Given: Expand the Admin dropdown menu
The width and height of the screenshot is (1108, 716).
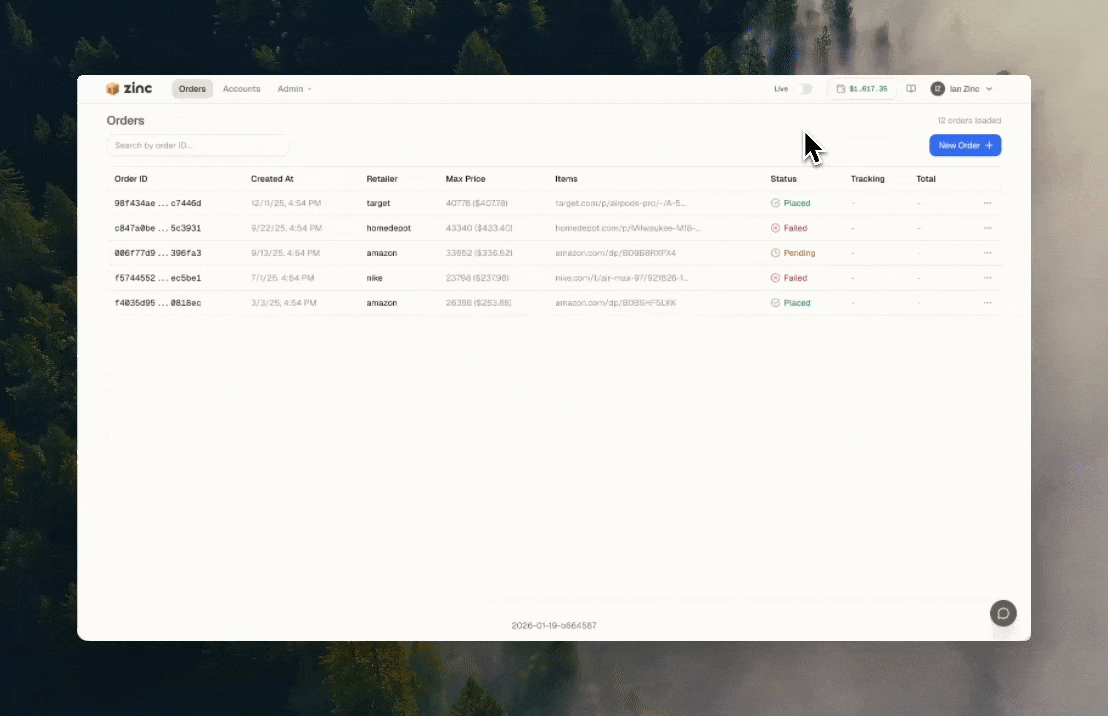Looking at the screenshot, I should pyautogui.click(x=294, y=89).
